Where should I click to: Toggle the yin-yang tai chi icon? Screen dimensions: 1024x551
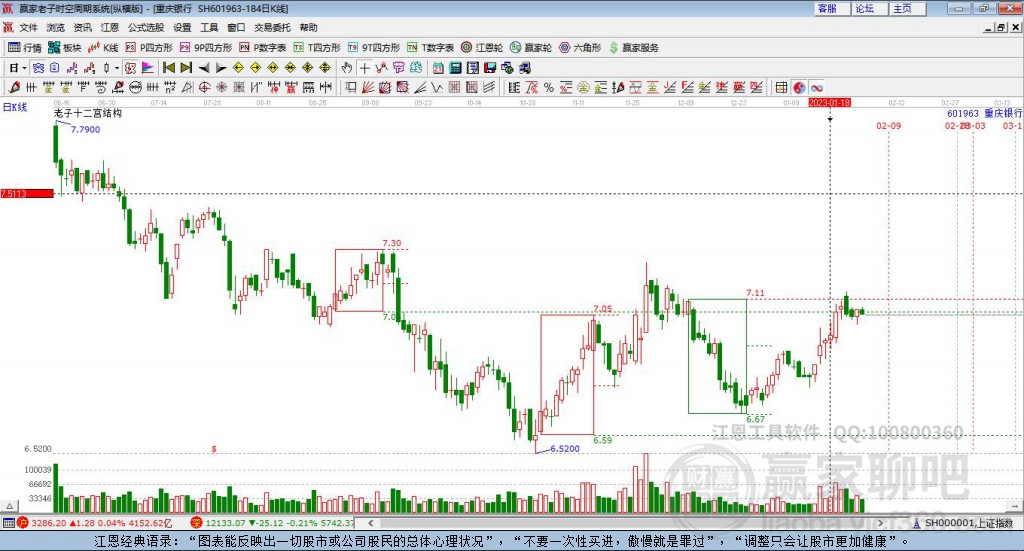(799, 87)
